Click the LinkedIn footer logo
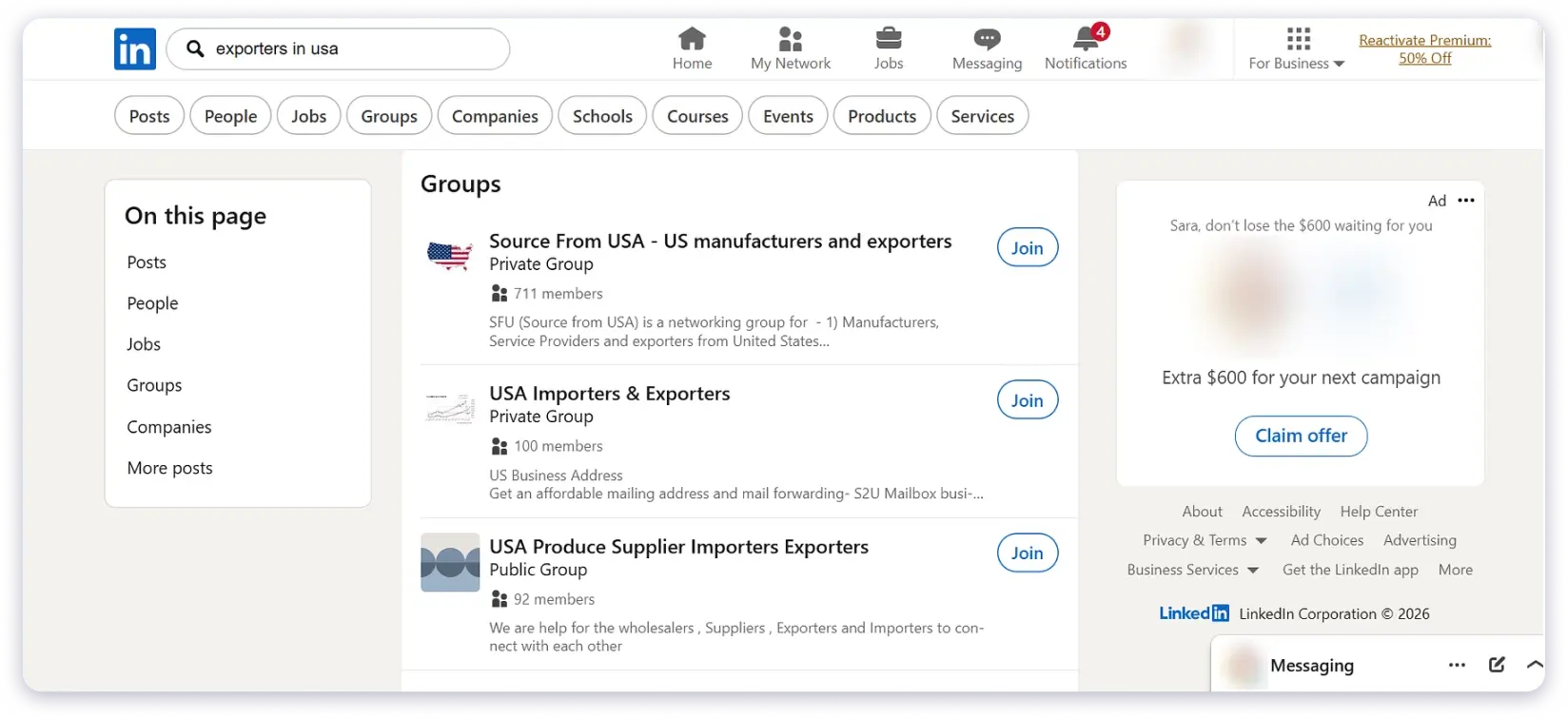Viewport: 1568px width, 719px height. pos(1194,613)
